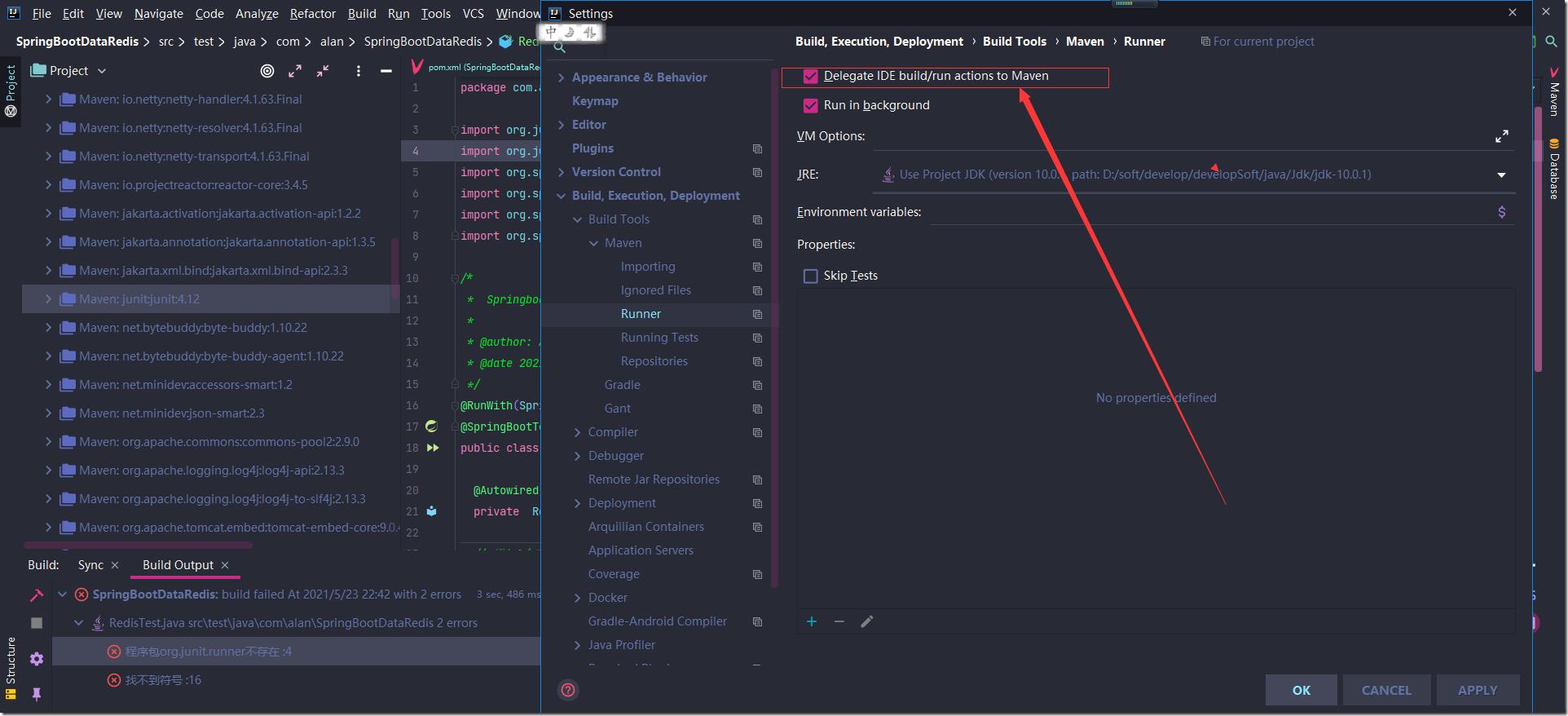Toggle Run in background checkbox
This screenshot has width=1568, height=716.
[x=810, y=106]
